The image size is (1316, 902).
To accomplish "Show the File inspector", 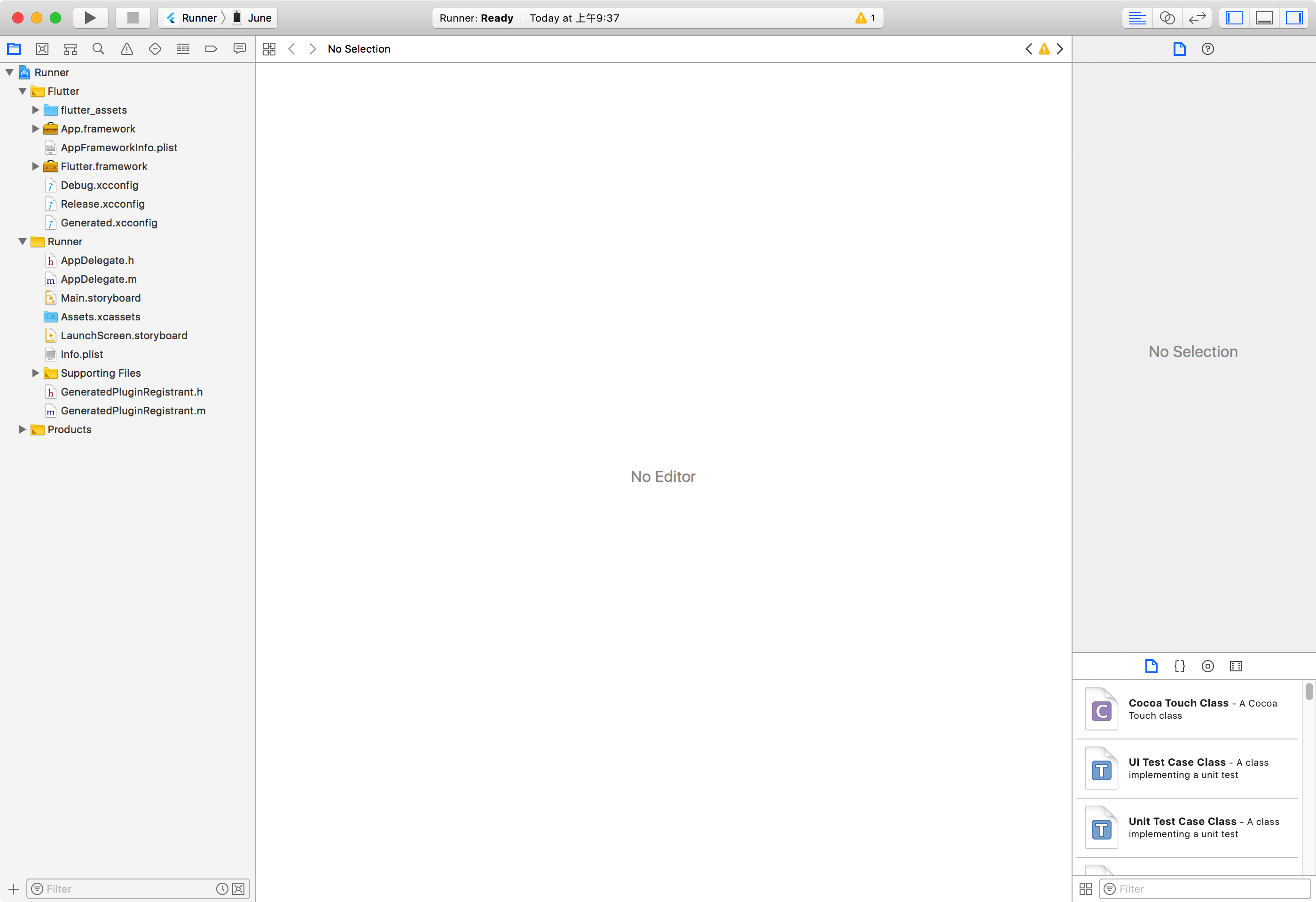I will (x=1180, y=49).
